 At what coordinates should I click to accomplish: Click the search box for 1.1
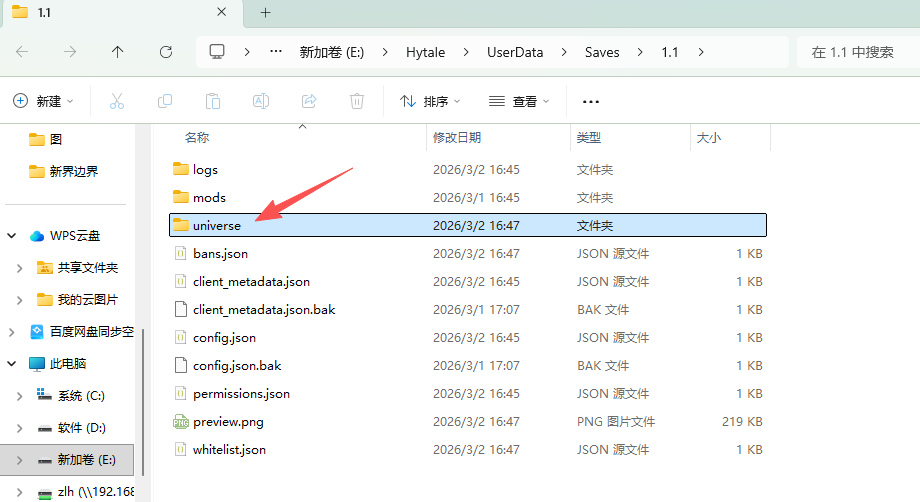pos(855,52)
